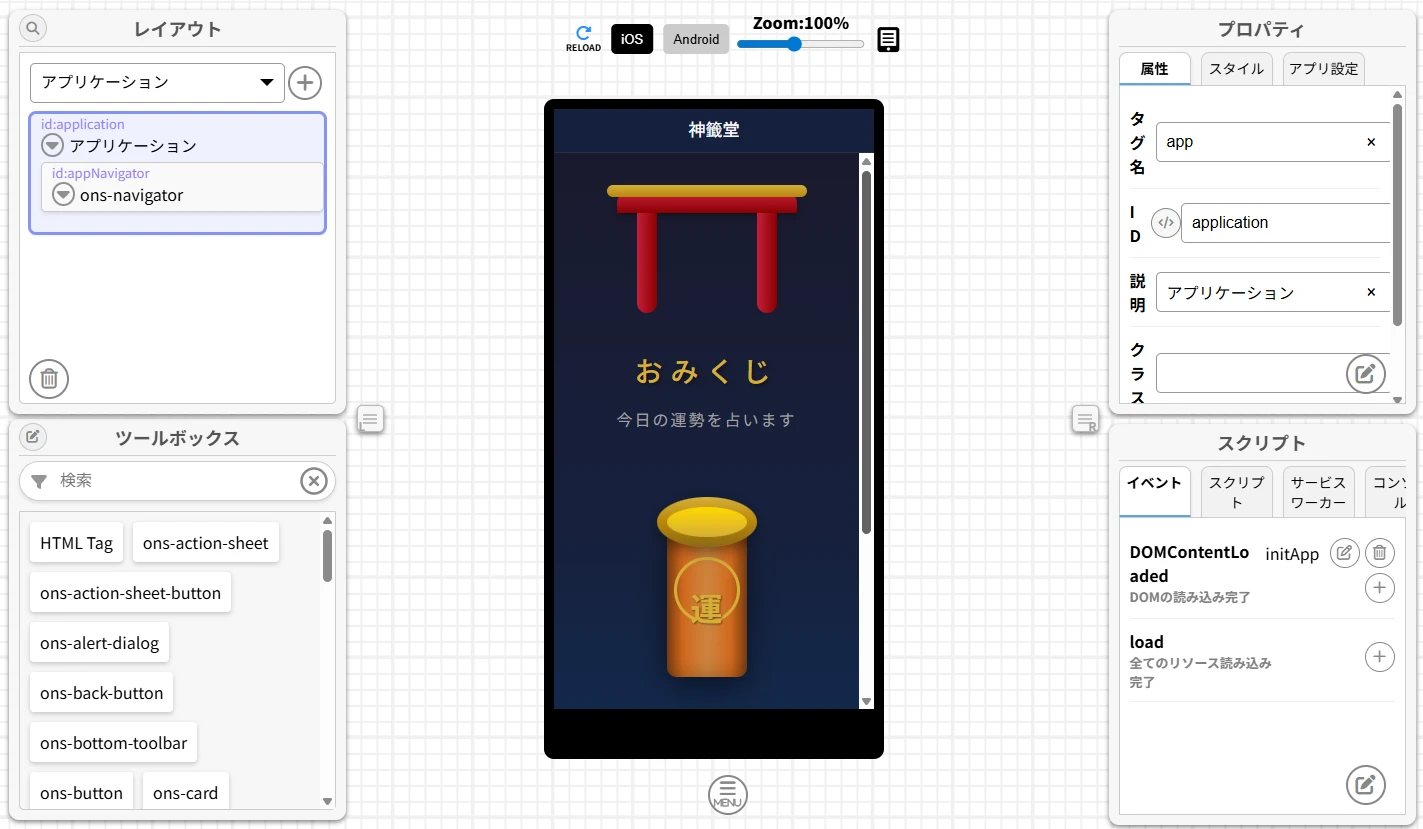
Task: Open the search icon in the レイアウト panel
Action: (x=31, y=28)
